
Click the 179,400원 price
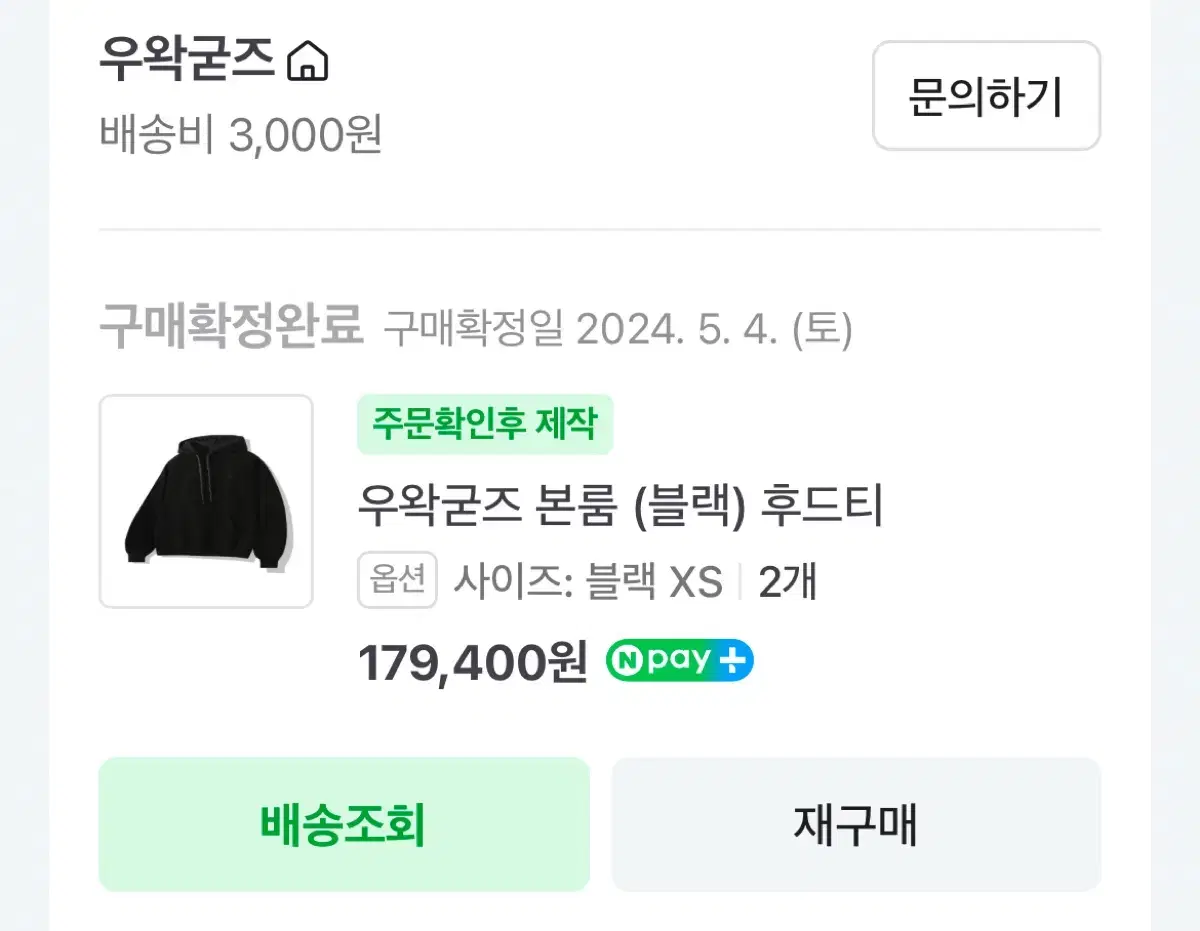point(472,662)
